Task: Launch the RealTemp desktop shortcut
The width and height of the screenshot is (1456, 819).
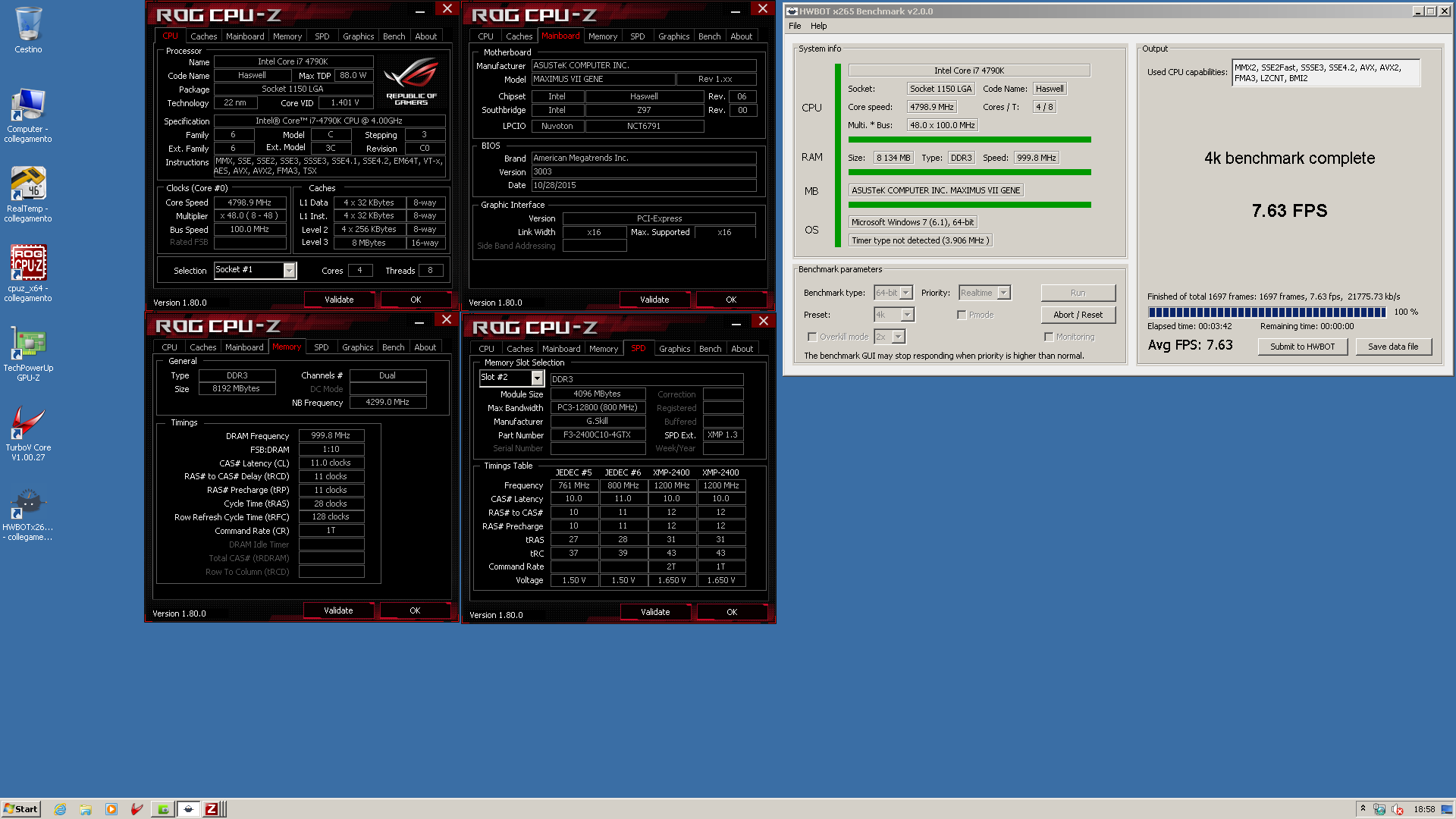Action: pyautogui.click(x=28, y=195)
